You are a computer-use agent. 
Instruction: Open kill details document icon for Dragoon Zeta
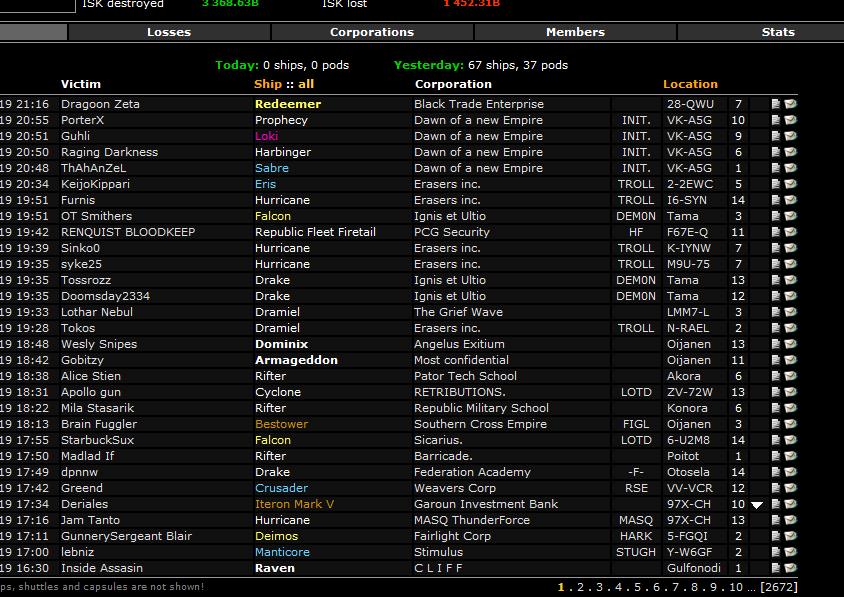[776, 104]
